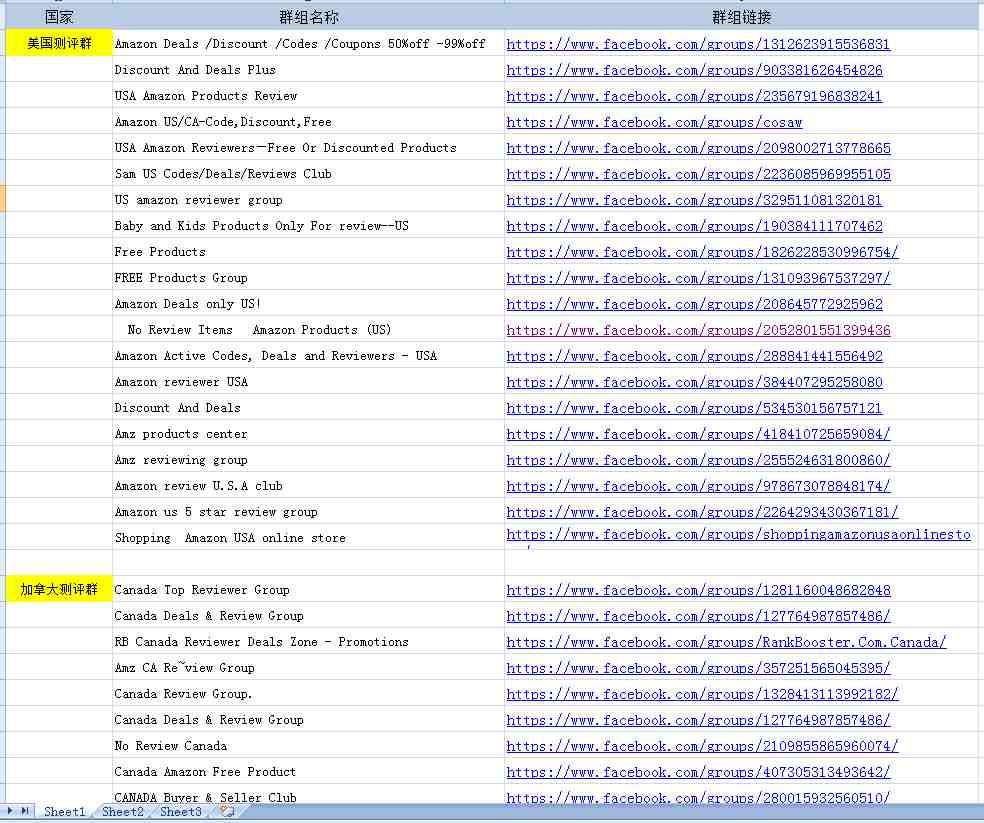Open the groups/418410725659084 Facebook link
Image resolution: width=984 pixels, height=823 pixels.
click(x=698, y=434)
